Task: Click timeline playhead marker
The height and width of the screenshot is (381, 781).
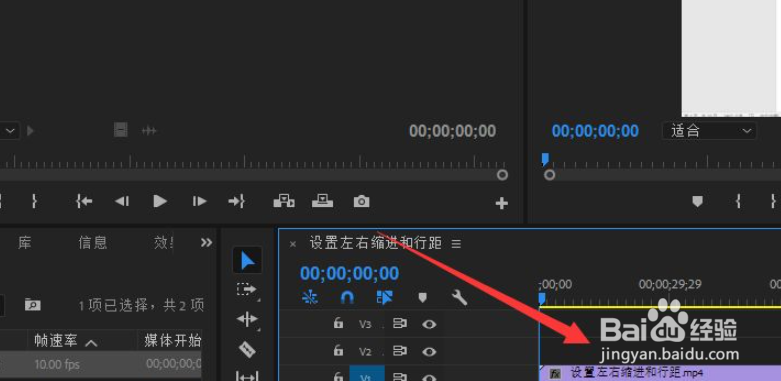Action: [542, 298]
